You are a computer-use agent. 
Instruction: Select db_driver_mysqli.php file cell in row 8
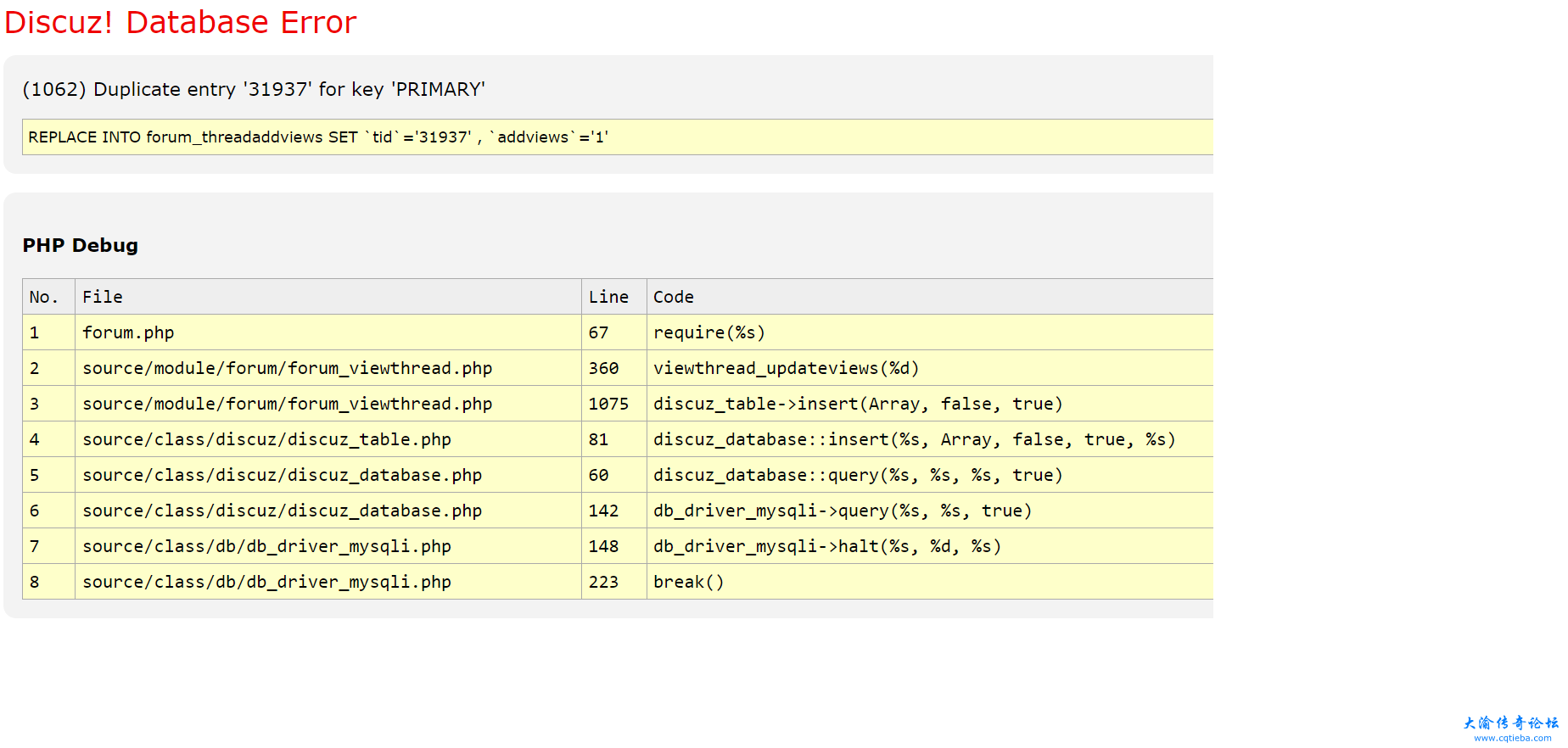[x=328, y=582]
